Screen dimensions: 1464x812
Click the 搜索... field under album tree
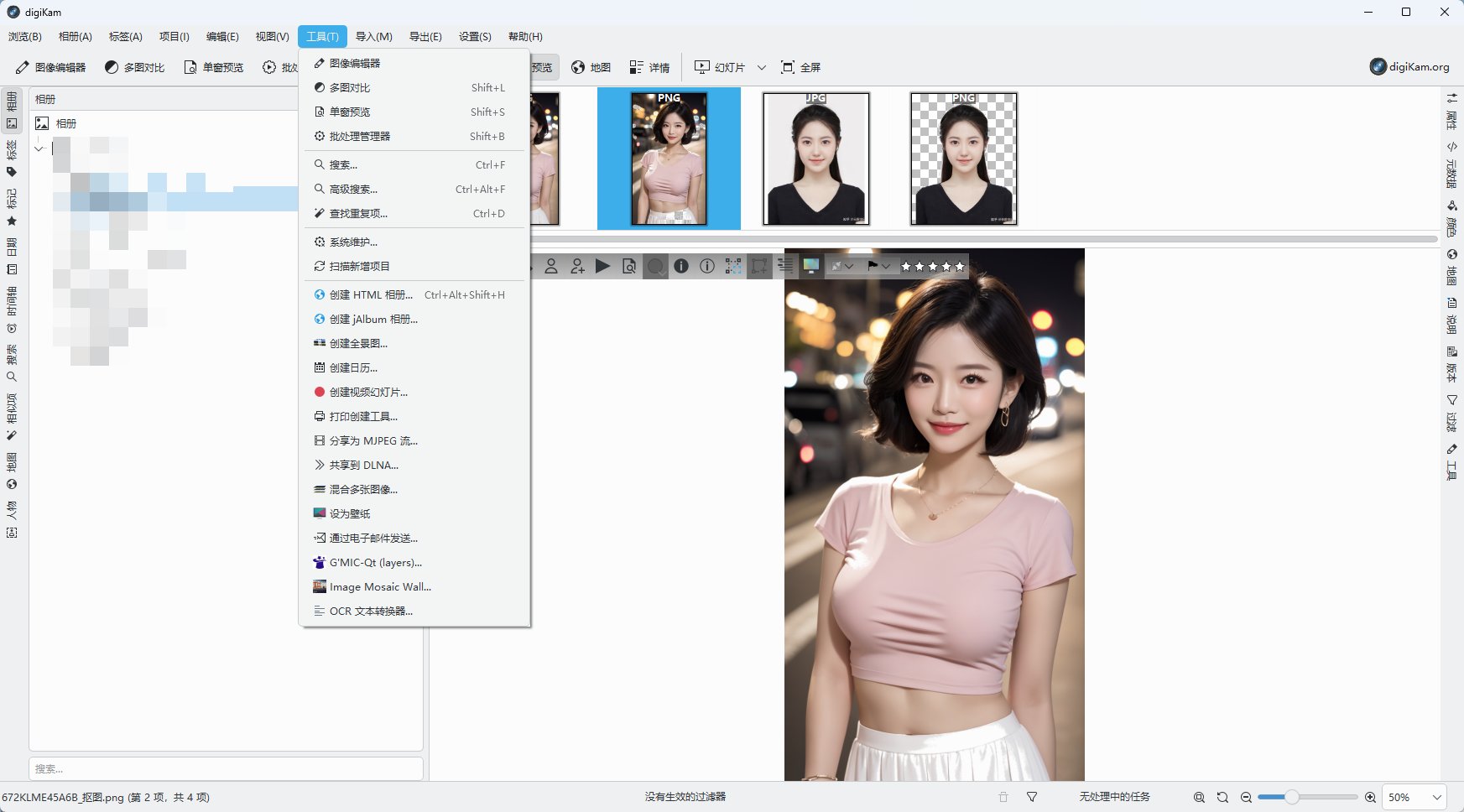pos(226,768)
